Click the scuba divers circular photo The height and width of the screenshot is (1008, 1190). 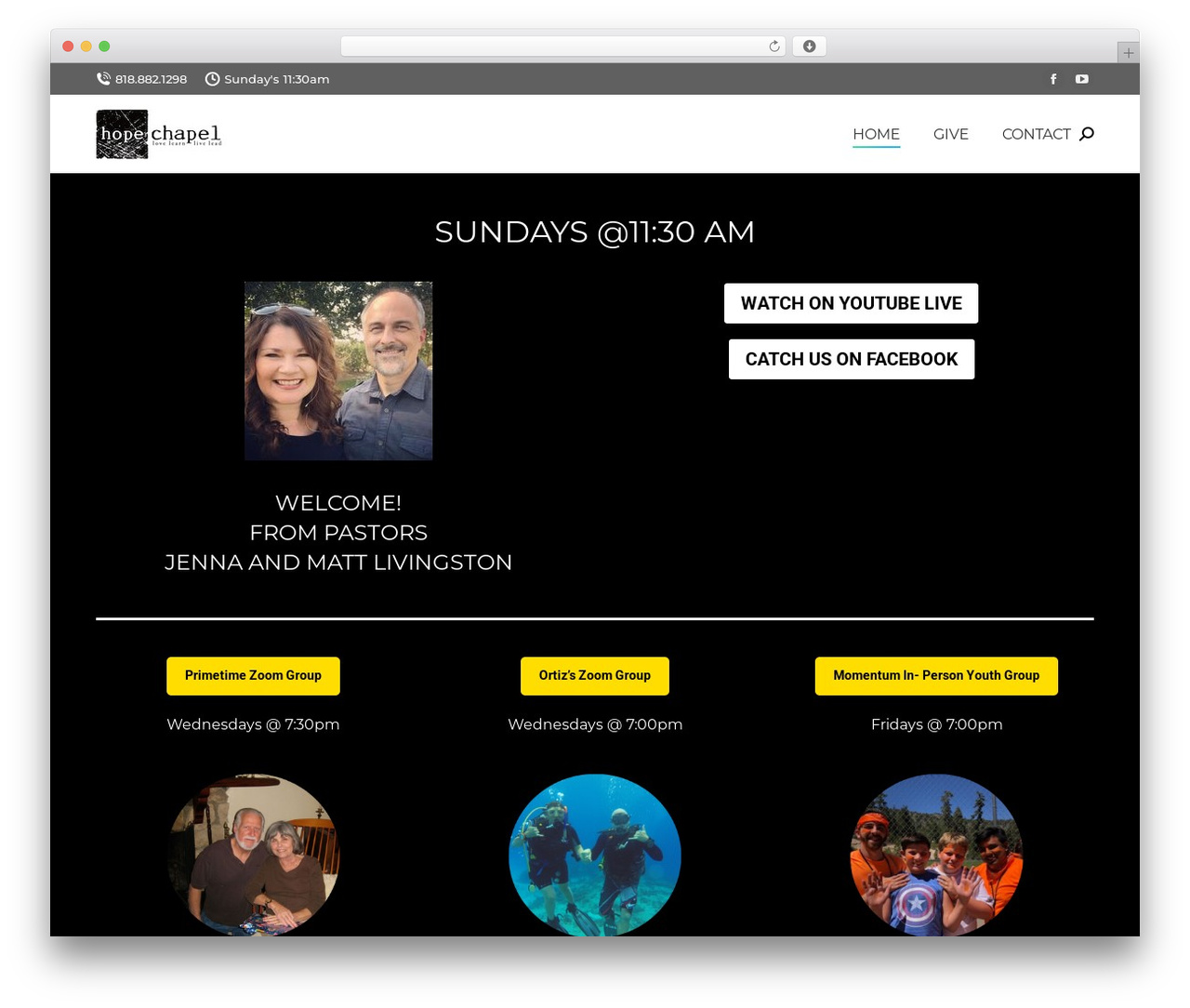click(595, 855)
